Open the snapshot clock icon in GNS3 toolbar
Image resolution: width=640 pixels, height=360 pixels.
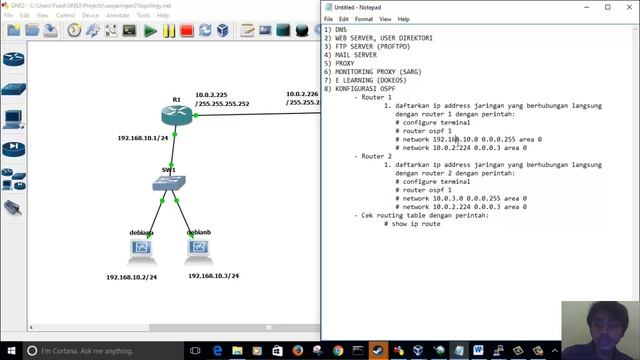74,31
